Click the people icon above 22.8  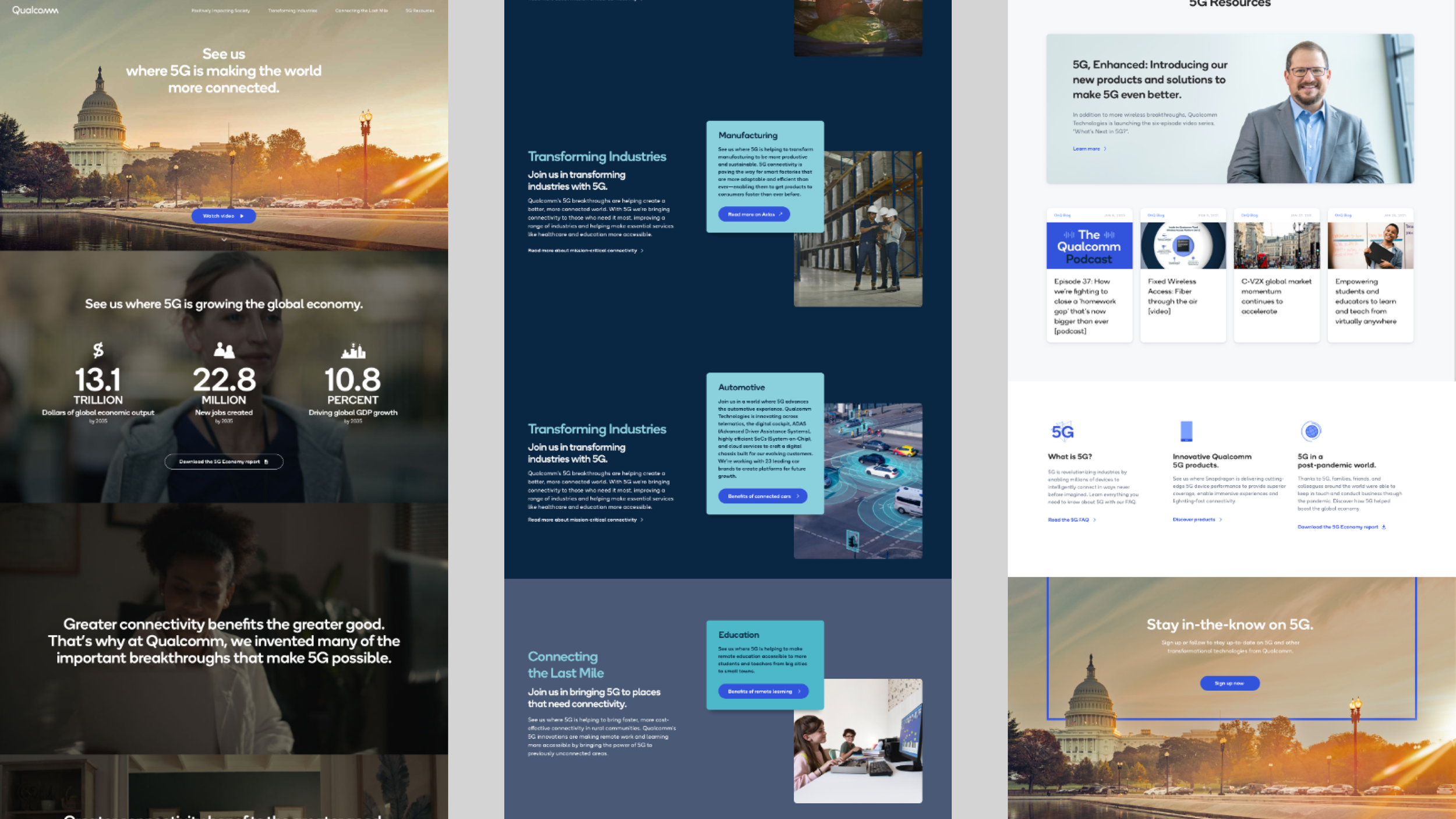click(224, 350)
